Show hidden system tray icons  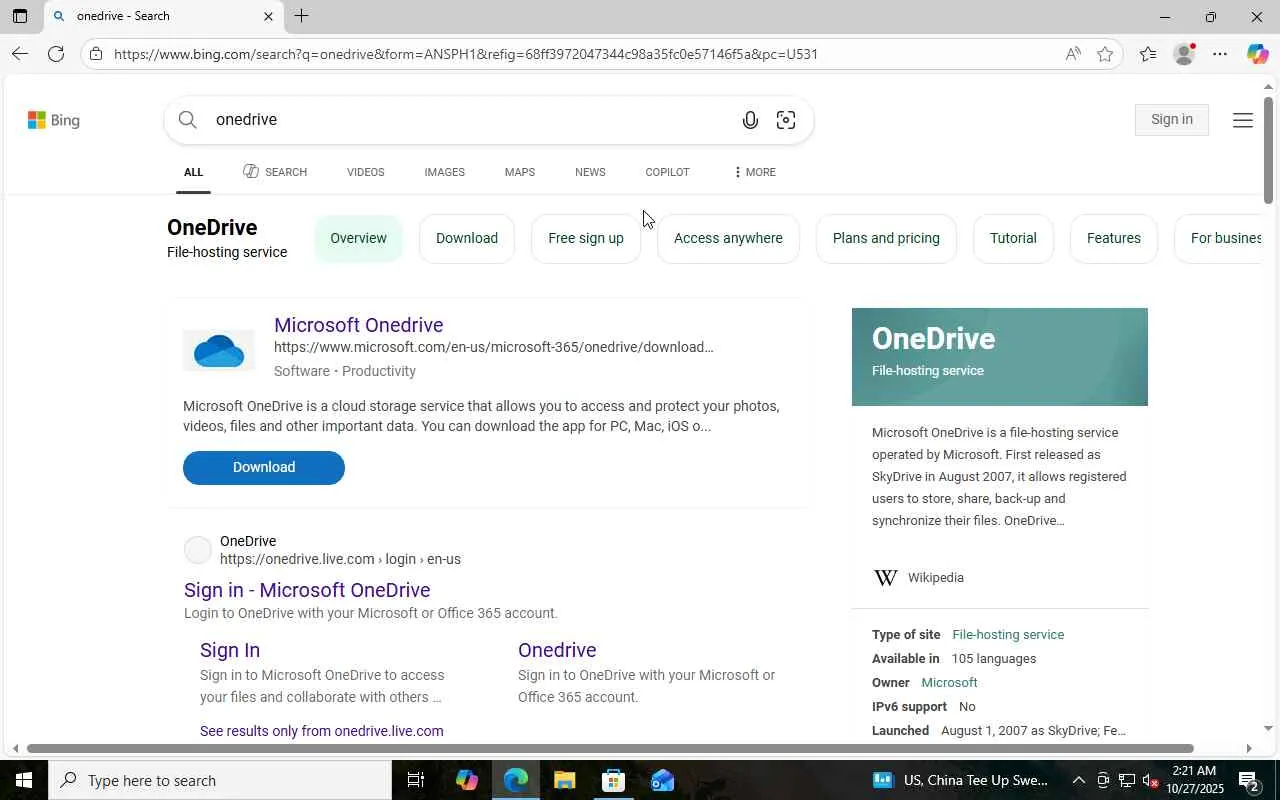[x=1078, y=780]
